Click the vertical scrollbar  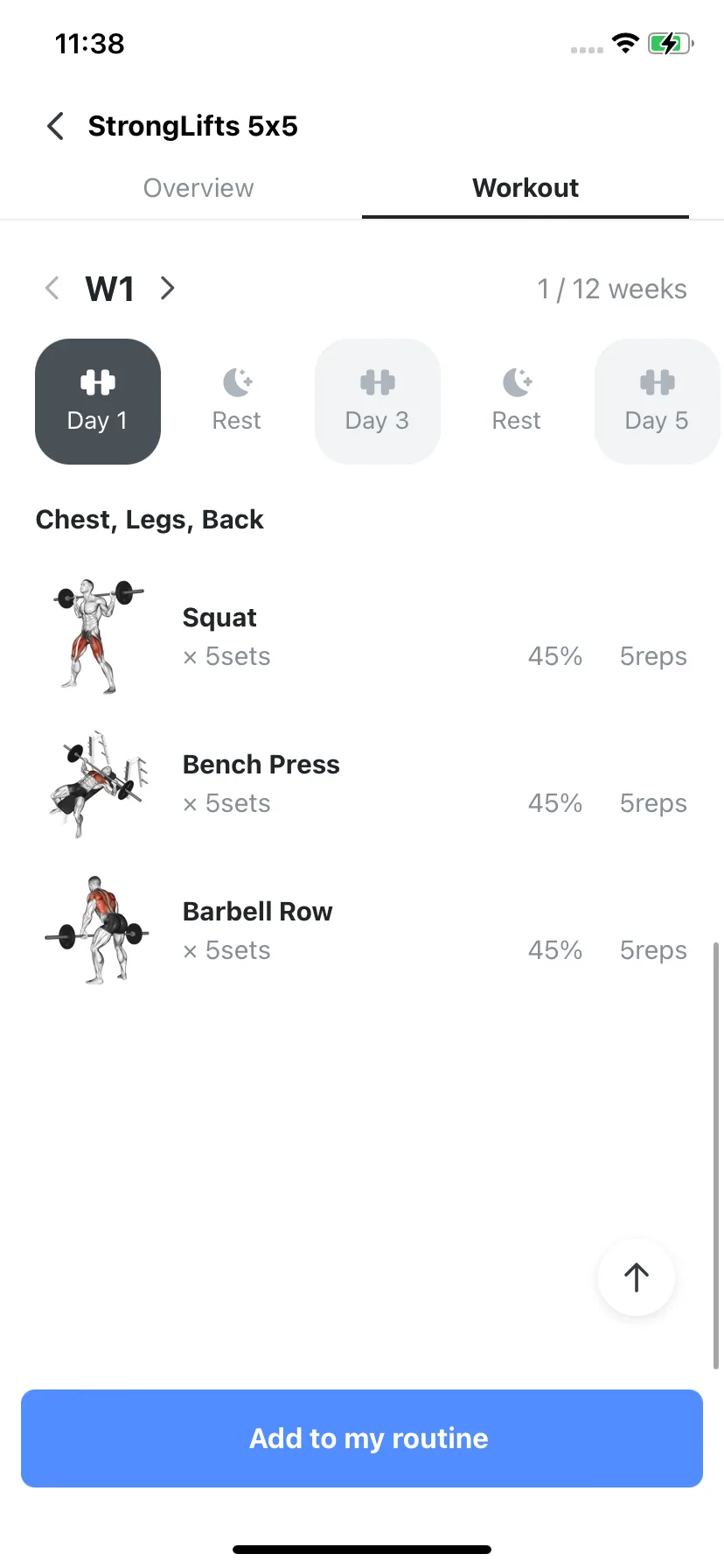pyautogui.click(x=716, y=1155)
